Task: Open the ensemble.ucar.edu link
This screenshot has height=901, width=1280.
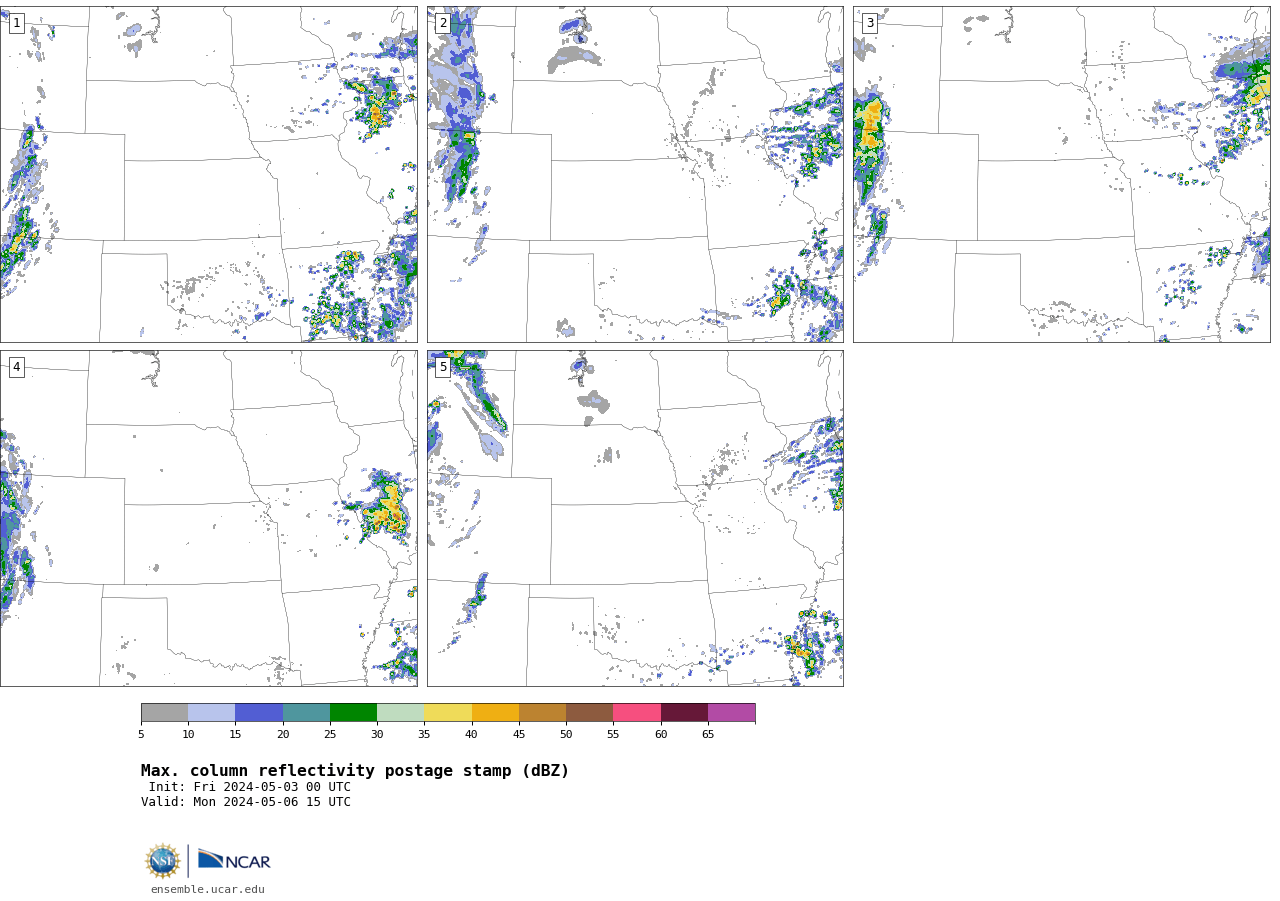Action: (x=208, y=890)
